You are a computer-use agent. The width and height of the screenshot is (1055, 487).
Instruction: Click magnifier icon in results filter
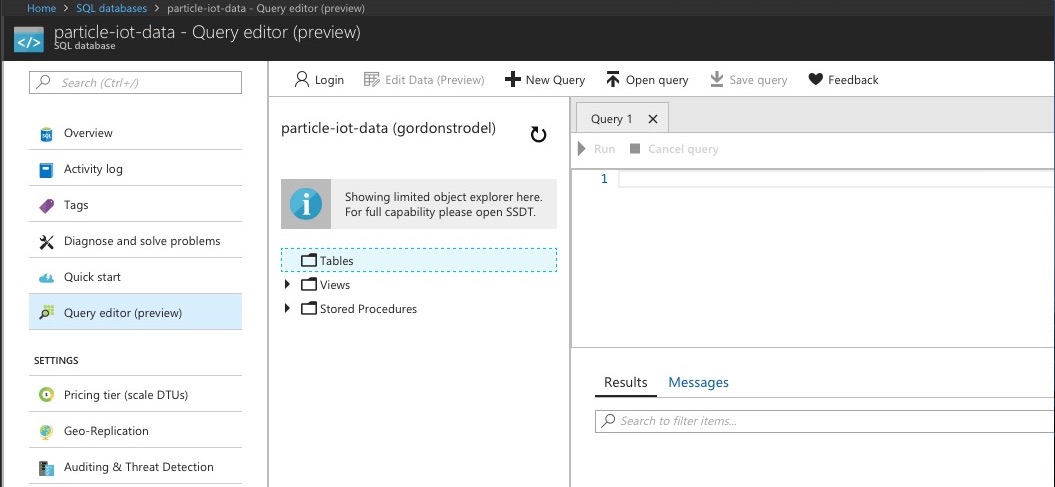(608, 420)
